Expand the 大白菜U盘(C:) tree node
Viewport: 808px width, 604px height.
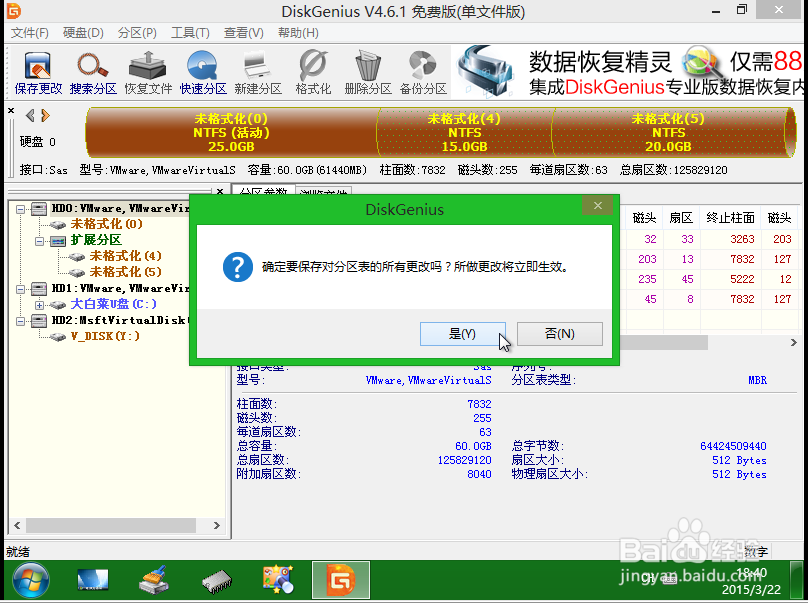[x=39, y=305]
